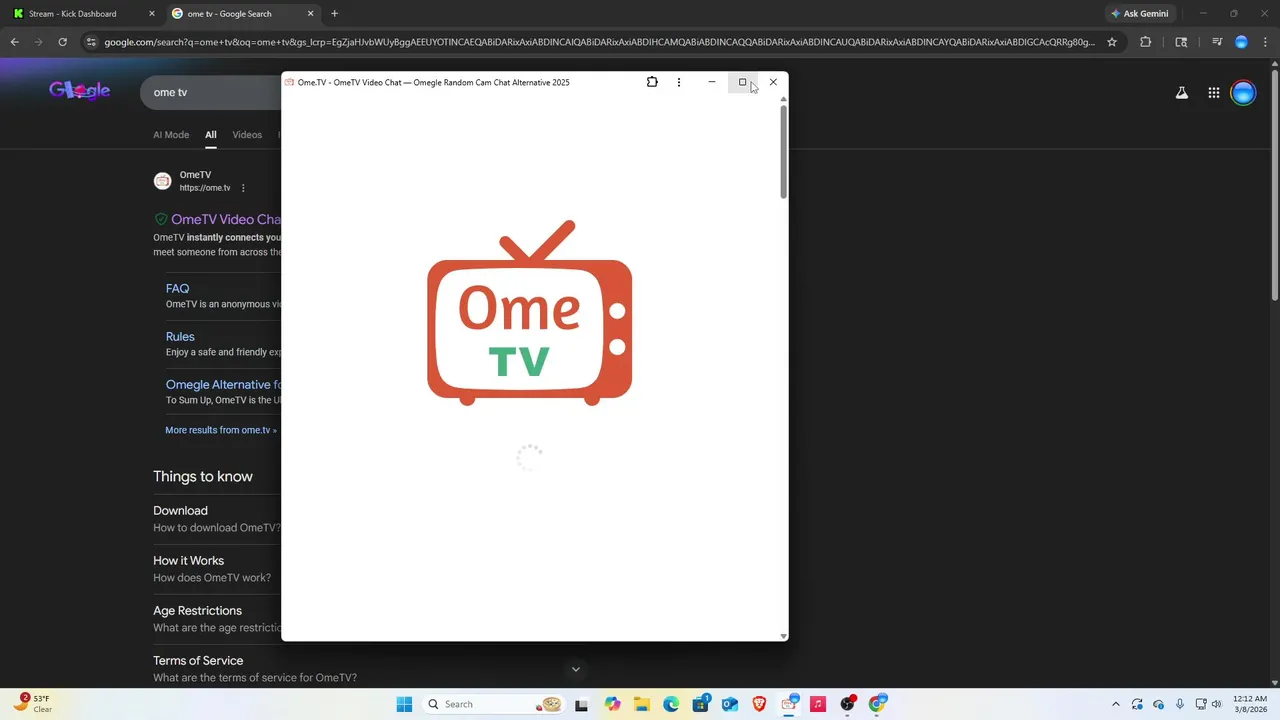Screen dimensions: 1280x720
Task: Open the Google apps grid
Action: [x=1213, y=93]
